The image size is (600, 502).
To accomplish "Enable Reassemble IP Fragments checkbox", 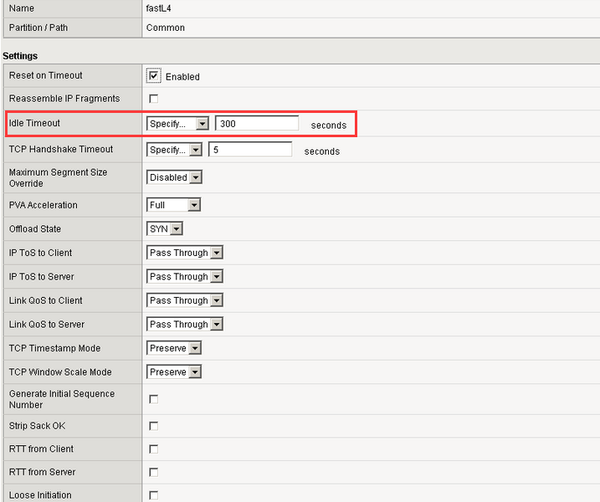I will pyautogui.click(x=154, y=98).
